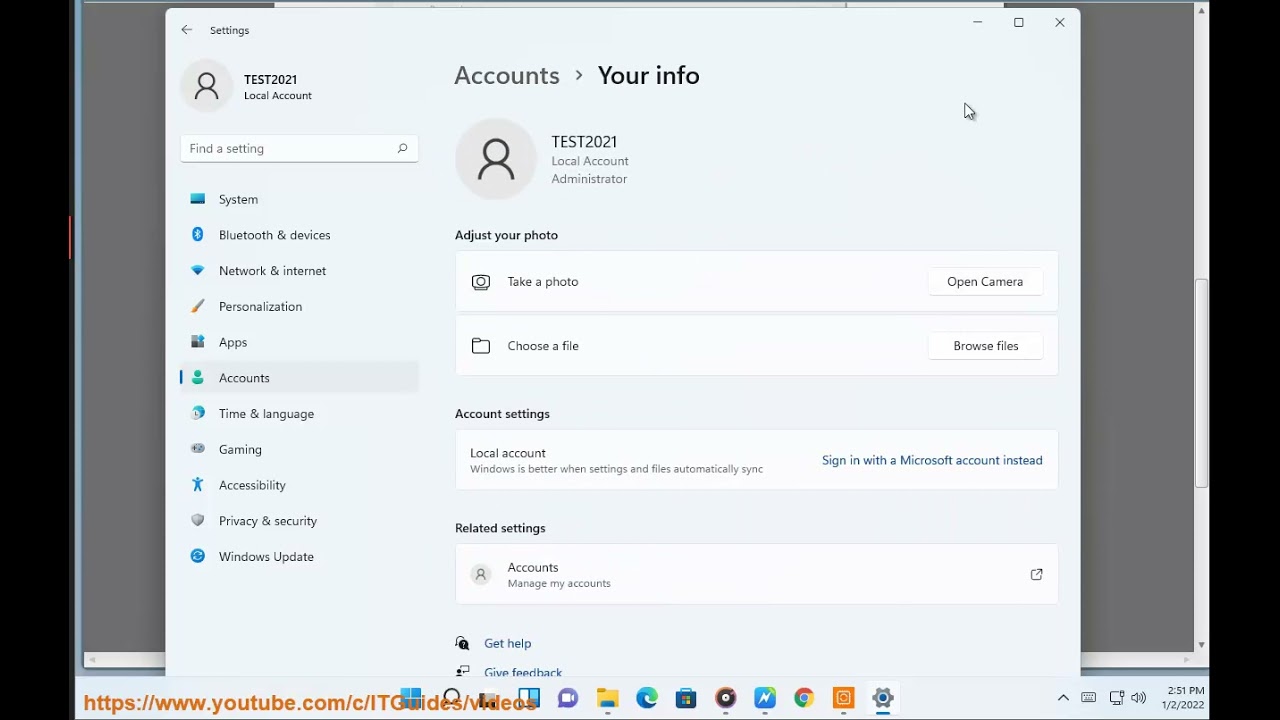Open Microsoft Store from the taskbar

(686, 698)
